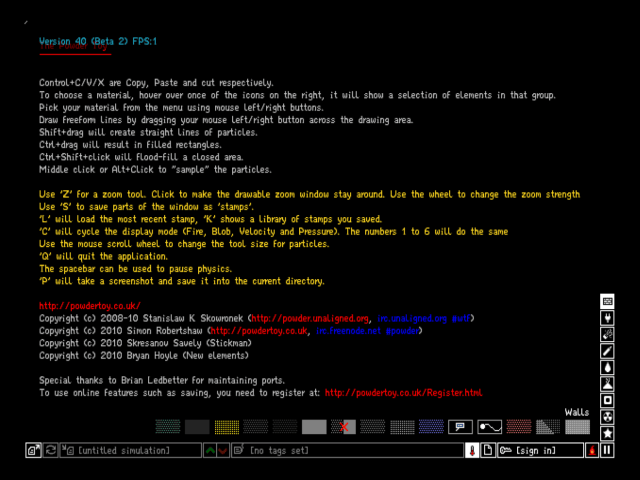Image resolution: width=640 pixels, height=480 pixels.
Task: Pause the simulation with the pause button
Action: click(607, 452)
